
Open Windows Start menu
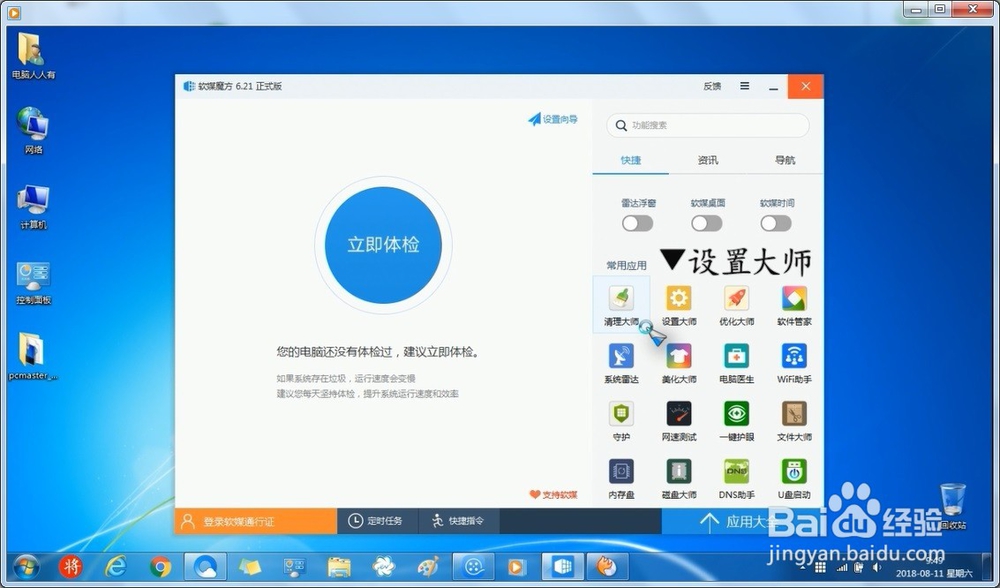pos(26,566)
